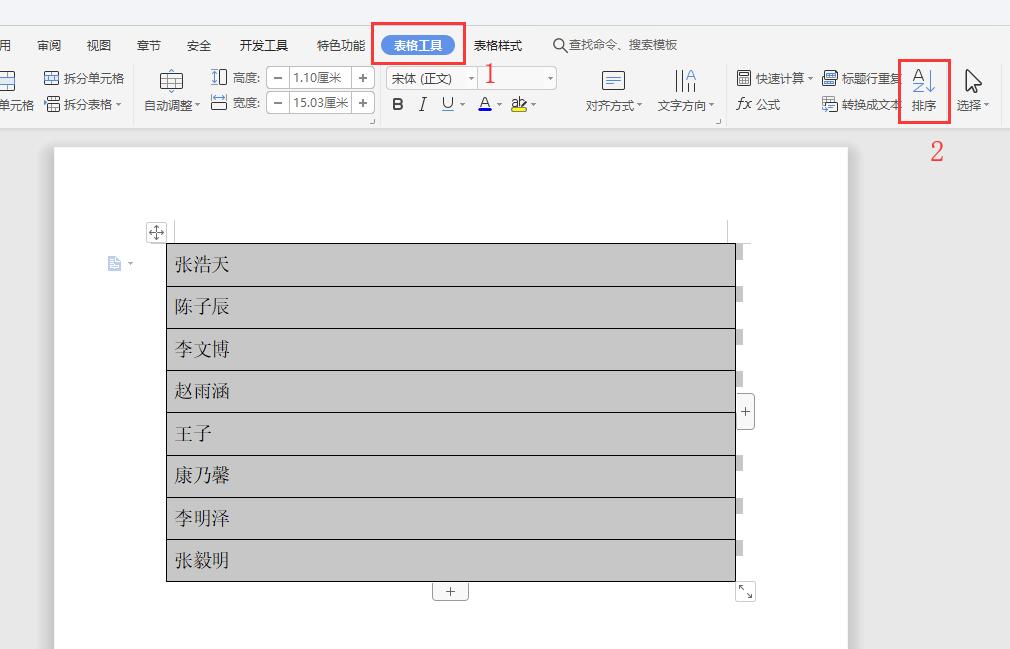Toggle bold formatting
1010x649 pixels.
click(x=397, y=103)
